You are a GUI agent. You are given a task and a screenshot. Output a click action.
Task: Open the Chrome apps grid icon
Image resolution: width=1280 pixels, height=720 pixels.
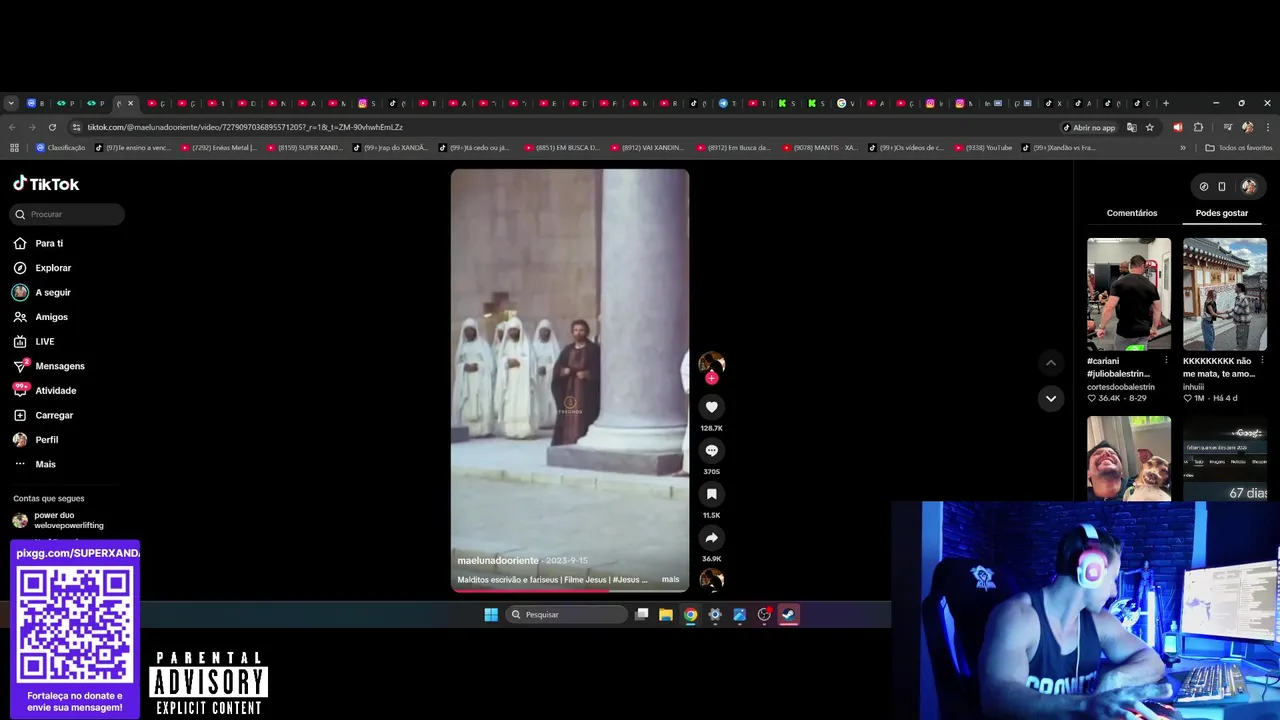pos(14,148)
